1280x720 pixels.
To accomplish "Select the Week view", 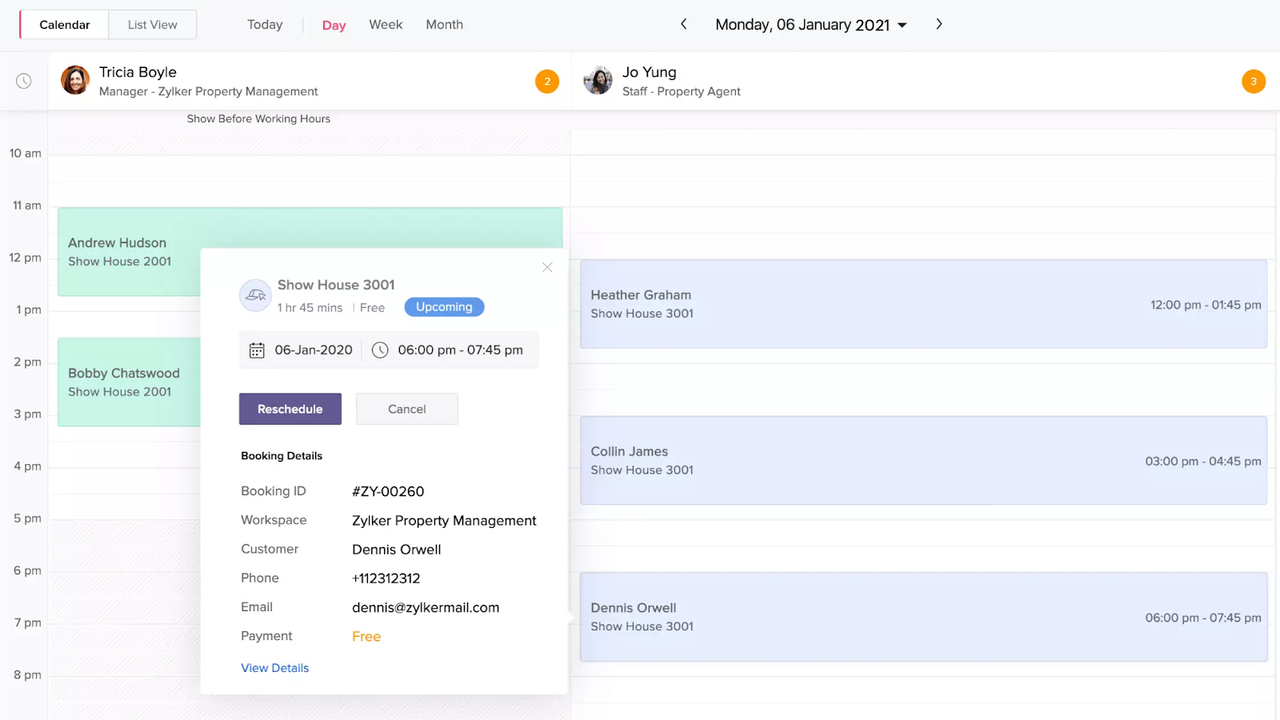I will point(385,25).
